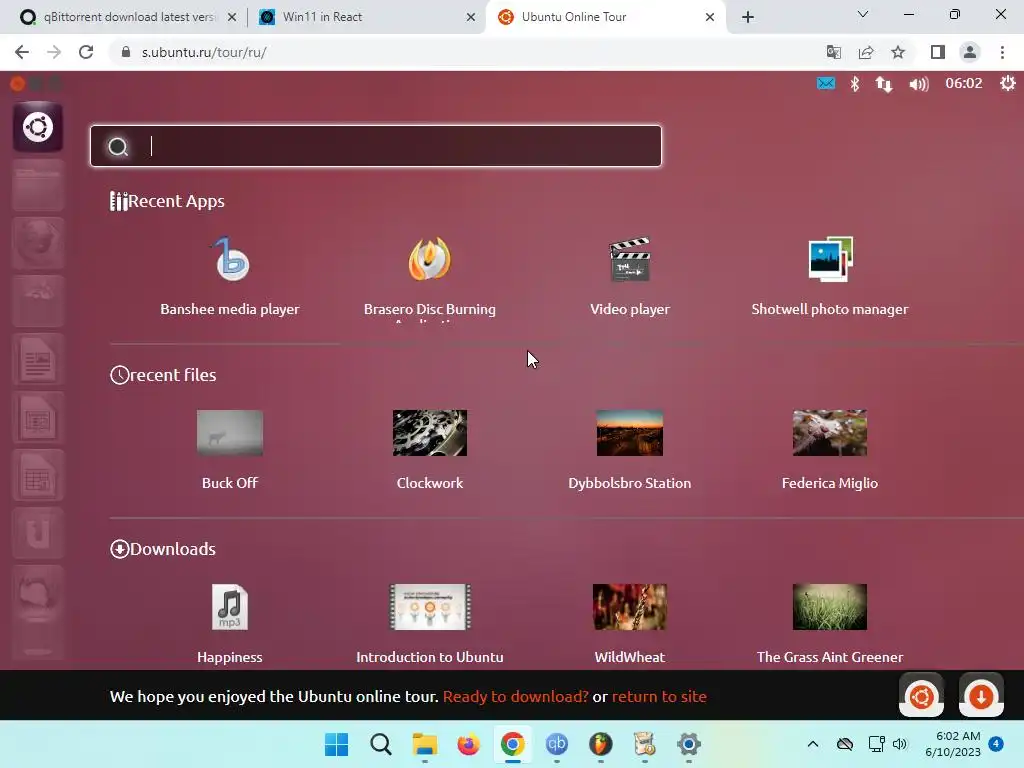Open the Dybbolsbro Station thumbnail
1024x768 pixels.
pos(630,433)
